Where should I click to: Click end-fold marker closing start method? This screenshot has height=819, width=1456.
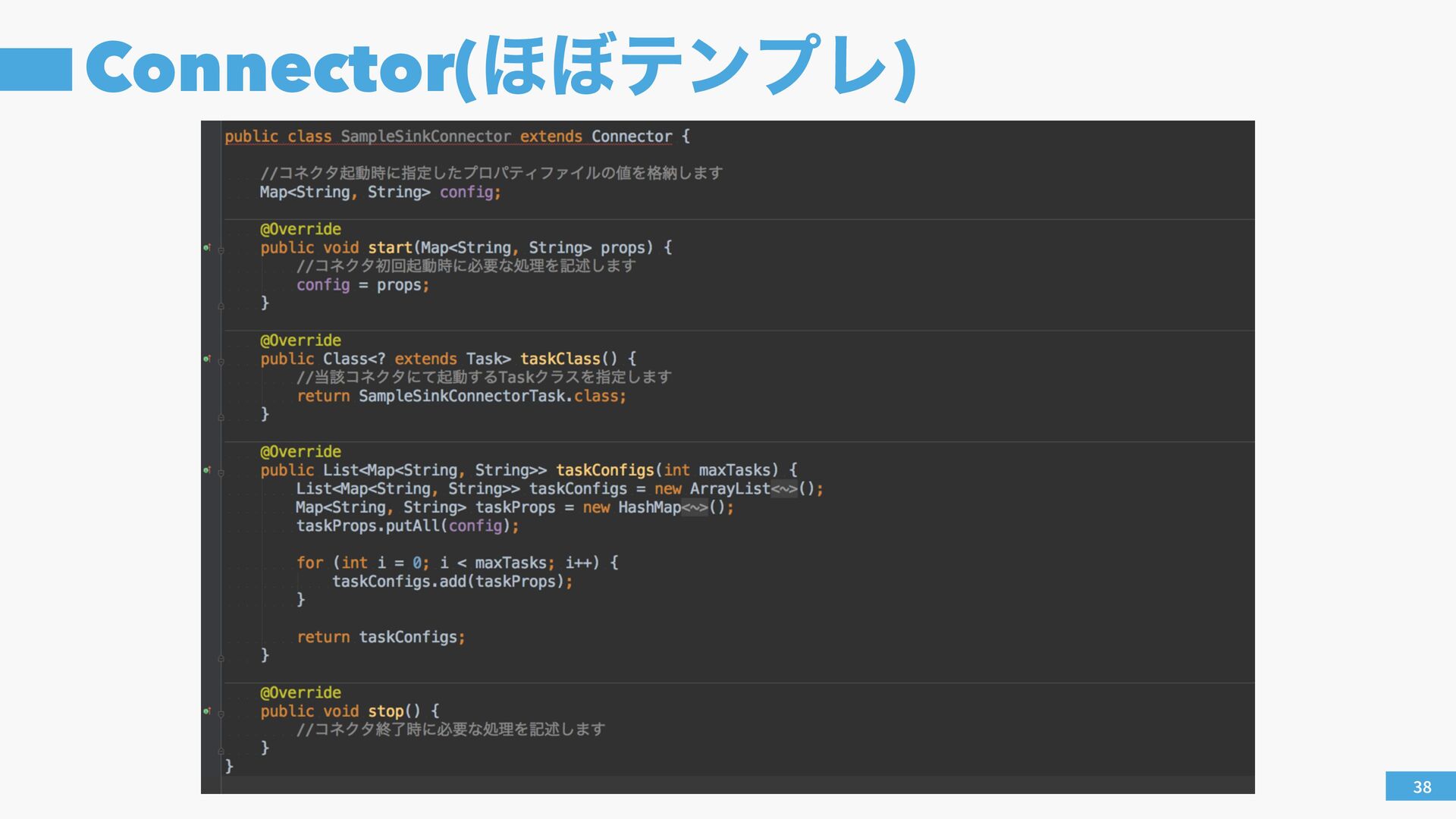tap(221, 306)
